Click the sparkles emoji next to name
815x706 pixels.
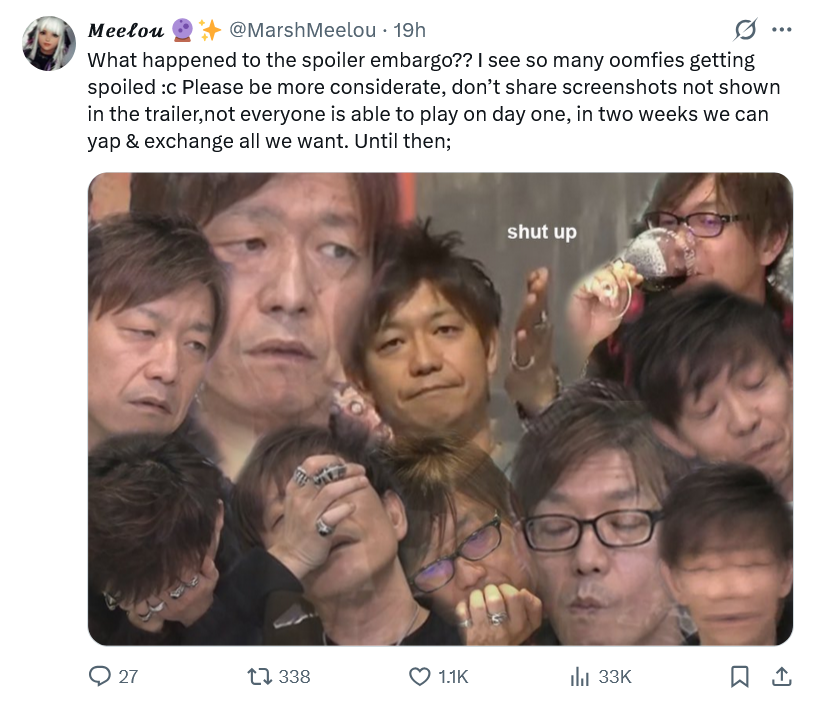coord(210,30)
